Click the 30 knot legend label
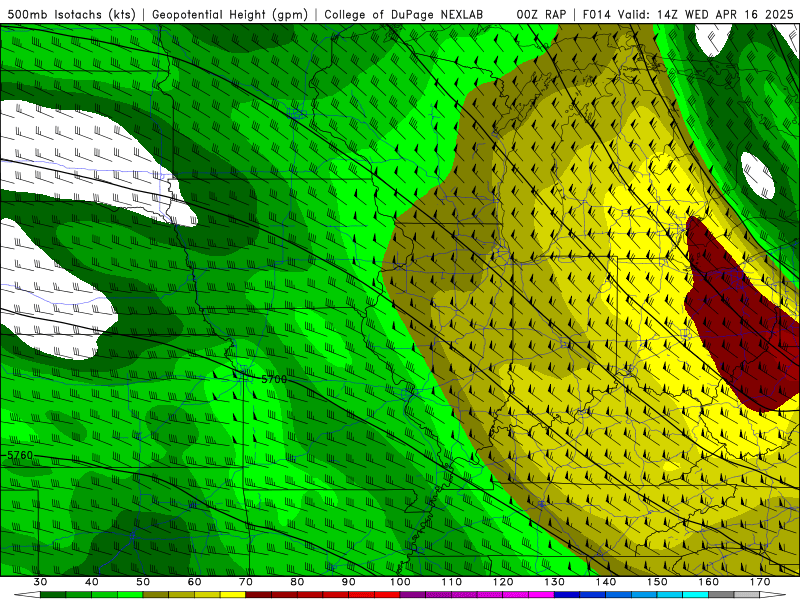Viewport: 800px width, 600px height. [40, 582]
